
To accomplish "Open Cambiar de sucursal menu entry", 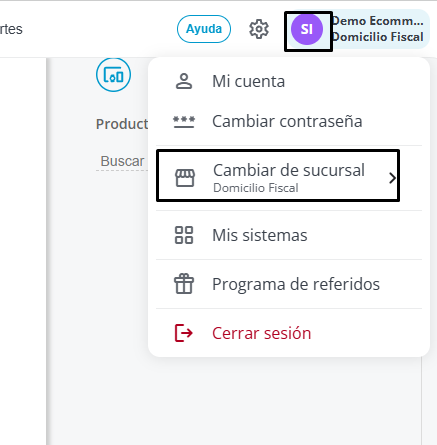I will point(278,175).
